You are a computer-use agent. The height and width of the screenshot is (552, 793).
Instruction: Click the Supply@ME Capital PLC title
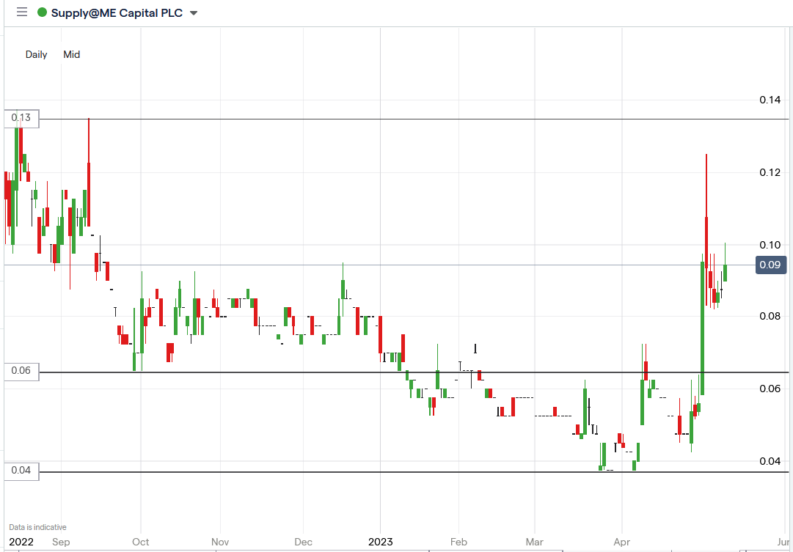click(117, 13)
